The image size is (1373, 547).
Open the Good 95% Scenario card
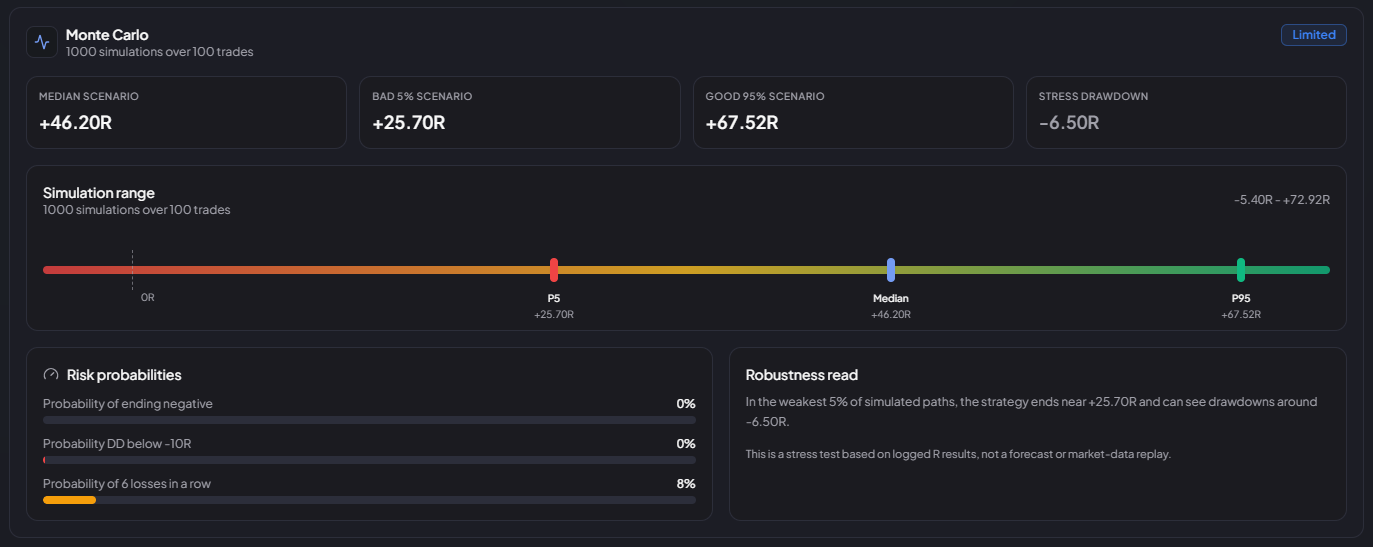click(853, 113)
